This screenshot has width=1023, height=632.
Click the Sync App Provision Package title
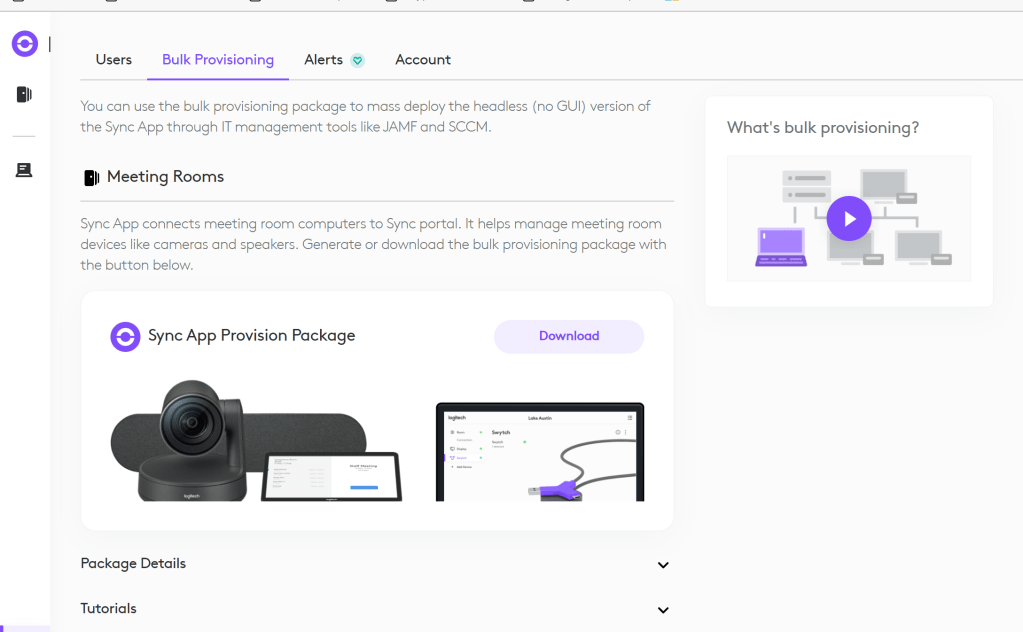click(251, 336)
